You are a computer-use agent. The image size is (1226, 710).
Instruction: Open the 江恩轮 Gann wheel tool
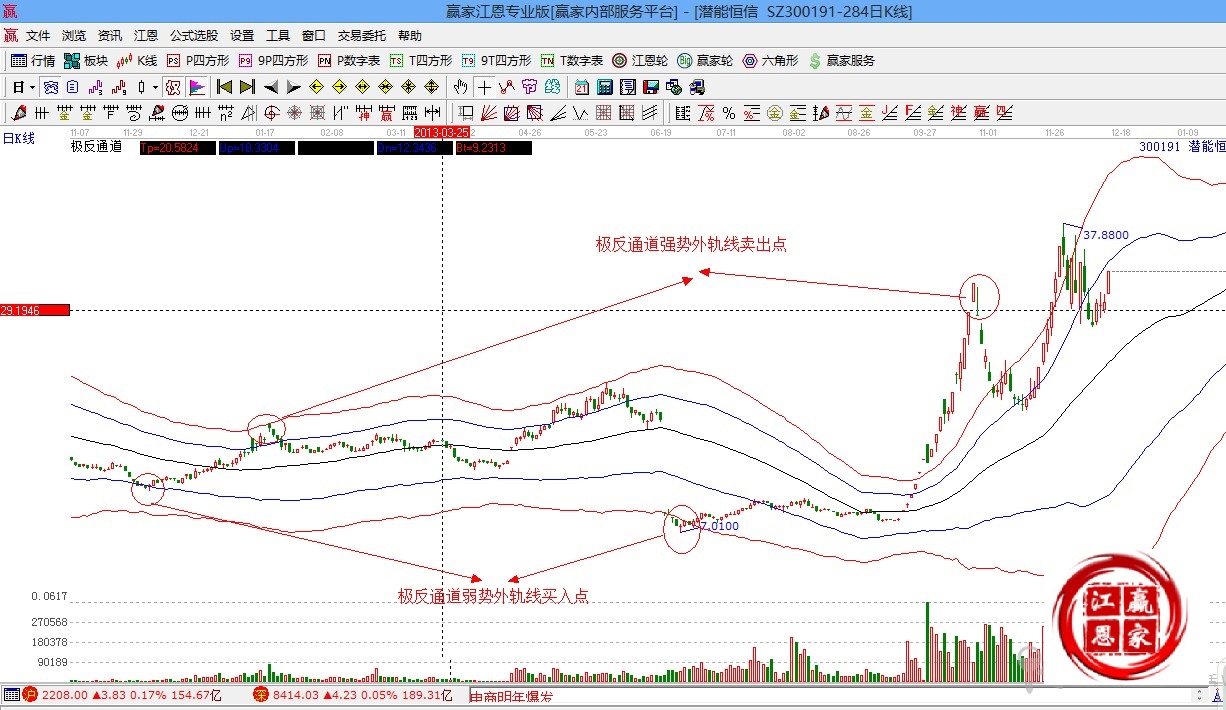click(x=640, y=61)
